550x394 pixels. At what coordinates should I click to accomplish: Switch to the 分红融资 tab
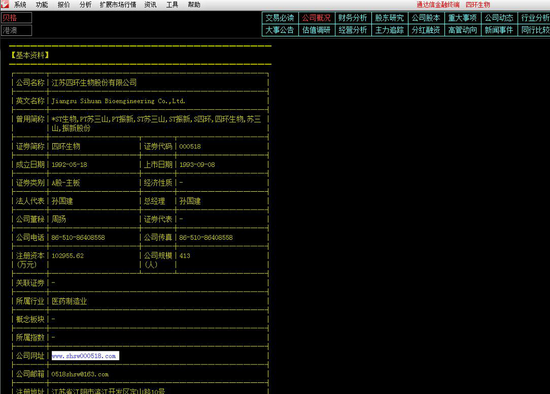coord(426,30)
